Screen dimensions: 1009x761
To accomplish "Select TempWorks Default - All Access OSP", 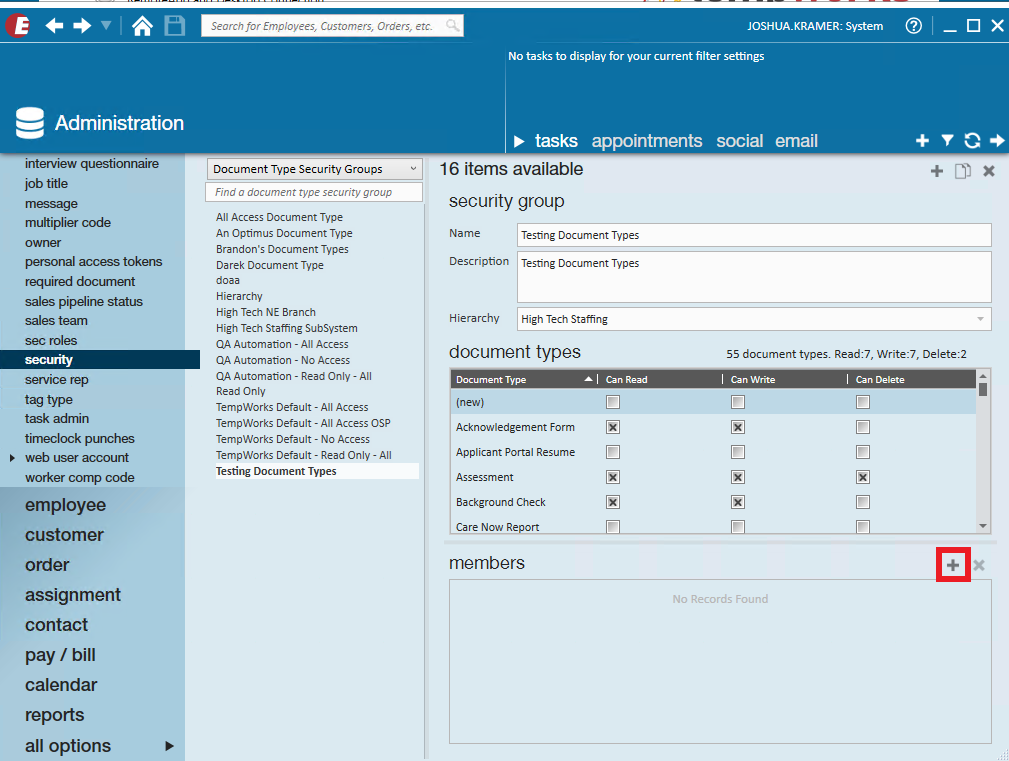I will [x=303, y=423].
